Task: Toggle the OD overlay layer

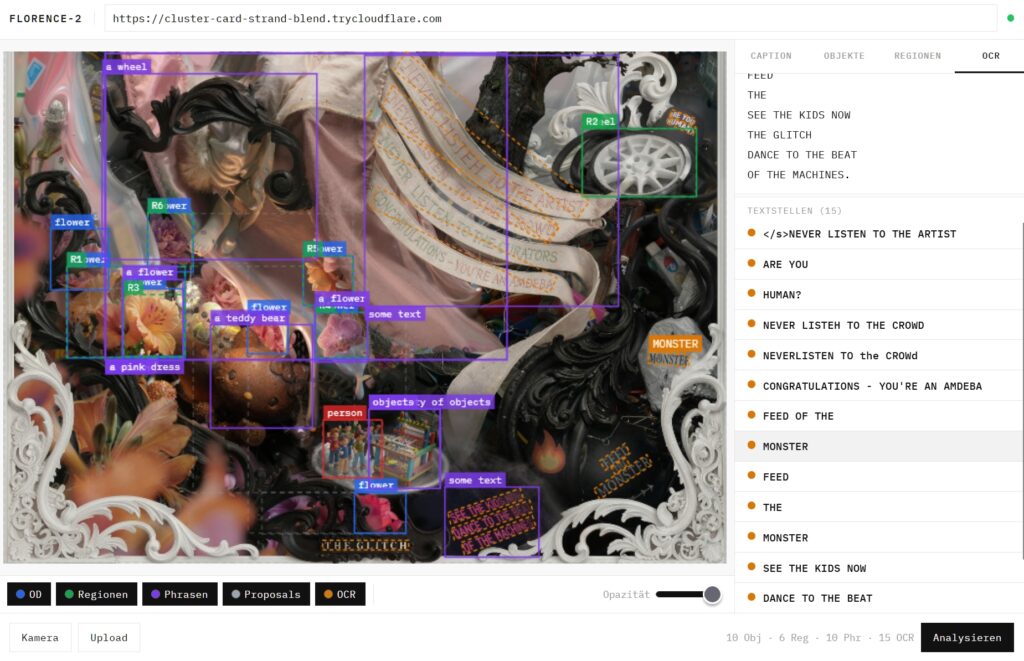Action: pyautogui.click(x=29, y=594)
